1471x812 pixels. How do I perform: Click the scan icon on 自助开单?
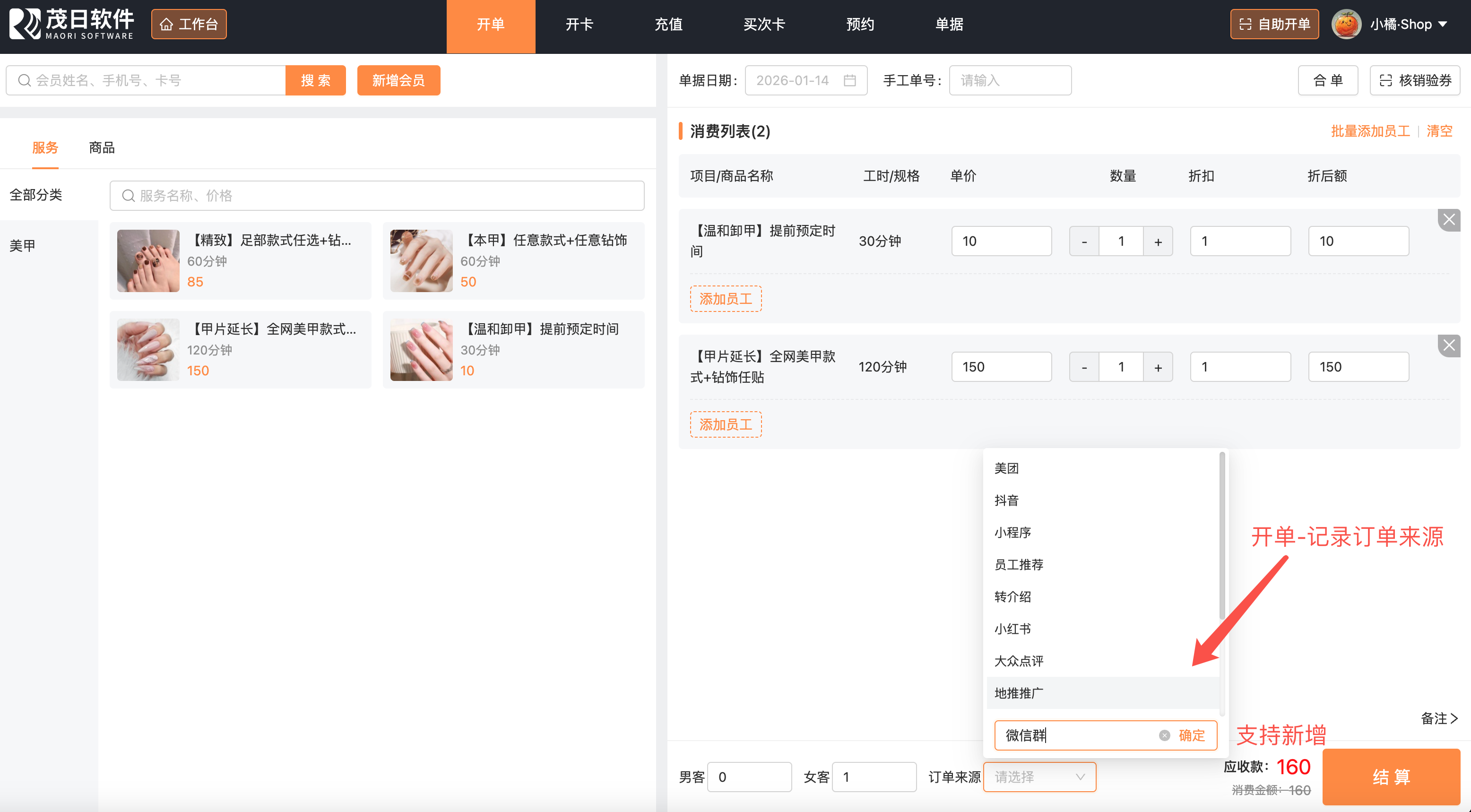(x=1245, y=25)
